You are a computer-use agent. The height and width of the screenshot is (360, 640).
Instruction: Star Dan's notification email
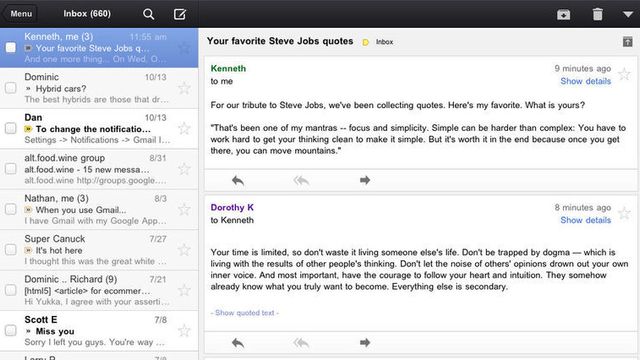(184, 128)
